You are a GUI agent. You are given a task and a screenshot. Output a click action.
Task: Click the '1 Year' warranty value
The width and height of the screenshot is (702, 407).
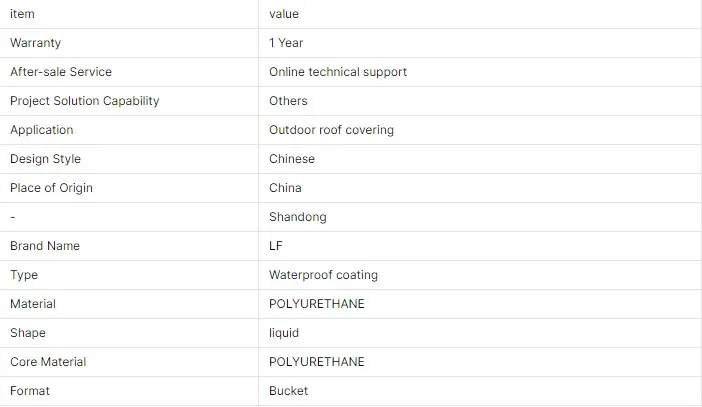(286, 43)
